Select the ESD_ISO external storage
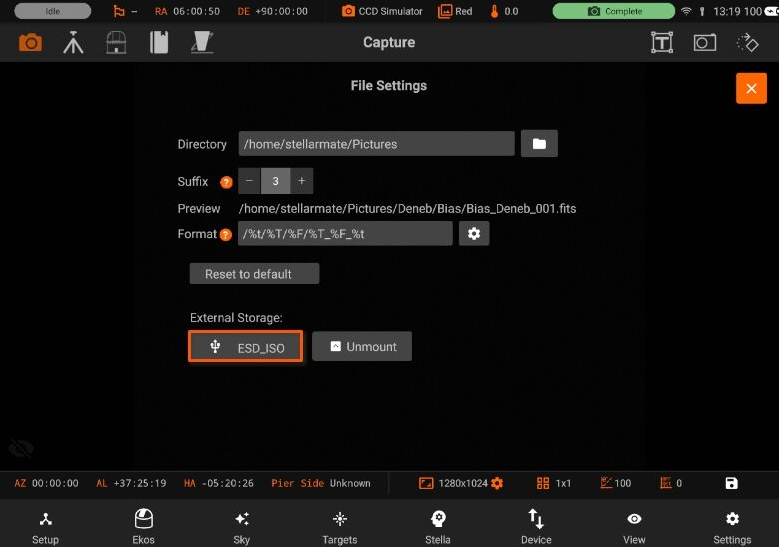 click(245, 346)
